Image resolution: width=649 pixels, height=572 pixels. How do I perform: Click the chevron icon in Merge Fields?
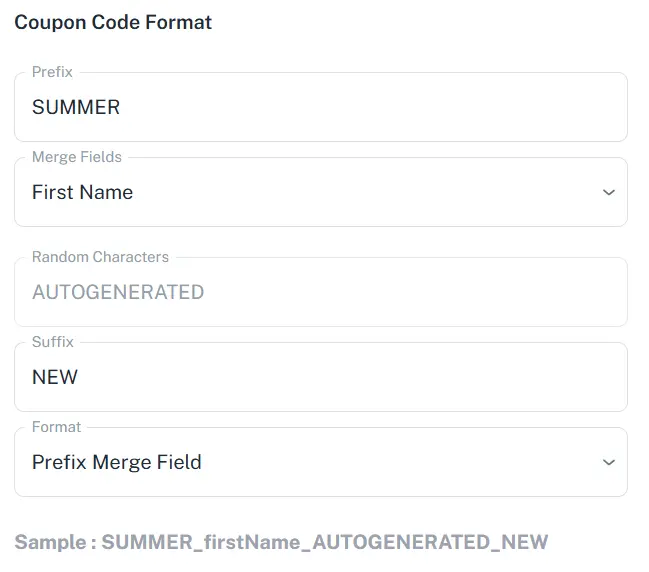click(x=608, y=192)
